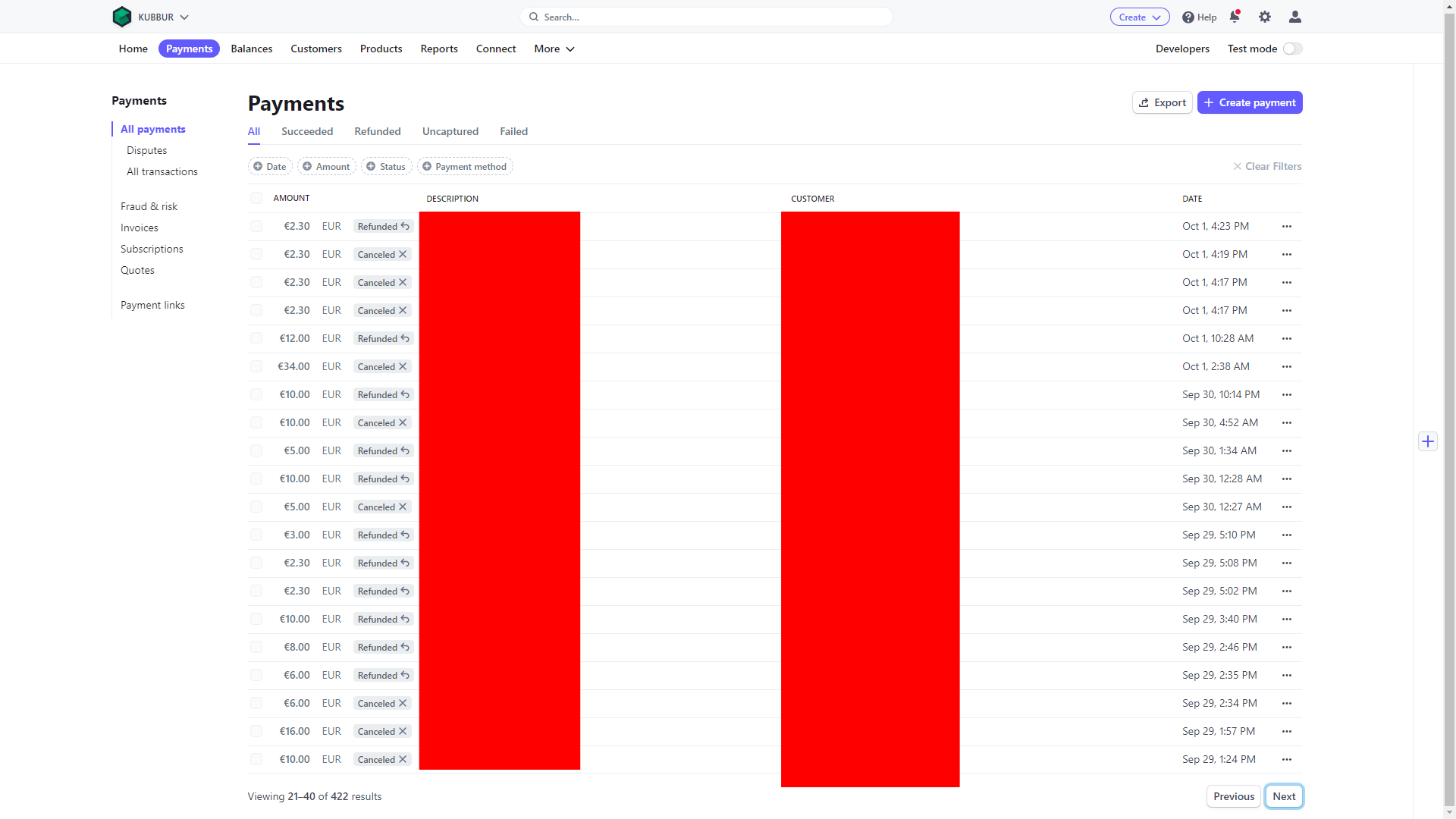Click the Help question mark icon
The image size is (1456, 819).
(x=1188, y=17)
